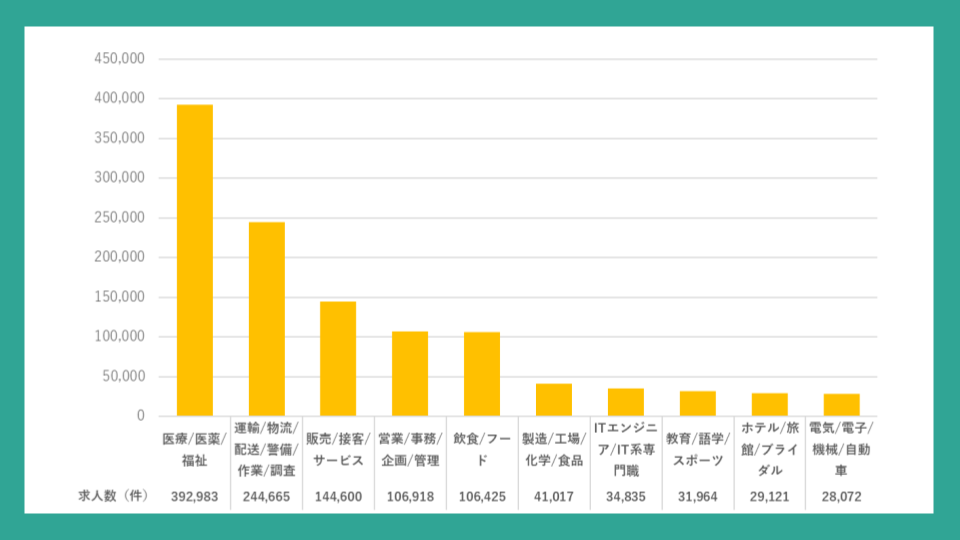Click the 飲食/フード bar
This screenshot has height=540, width=960.
tap(482, 373)
